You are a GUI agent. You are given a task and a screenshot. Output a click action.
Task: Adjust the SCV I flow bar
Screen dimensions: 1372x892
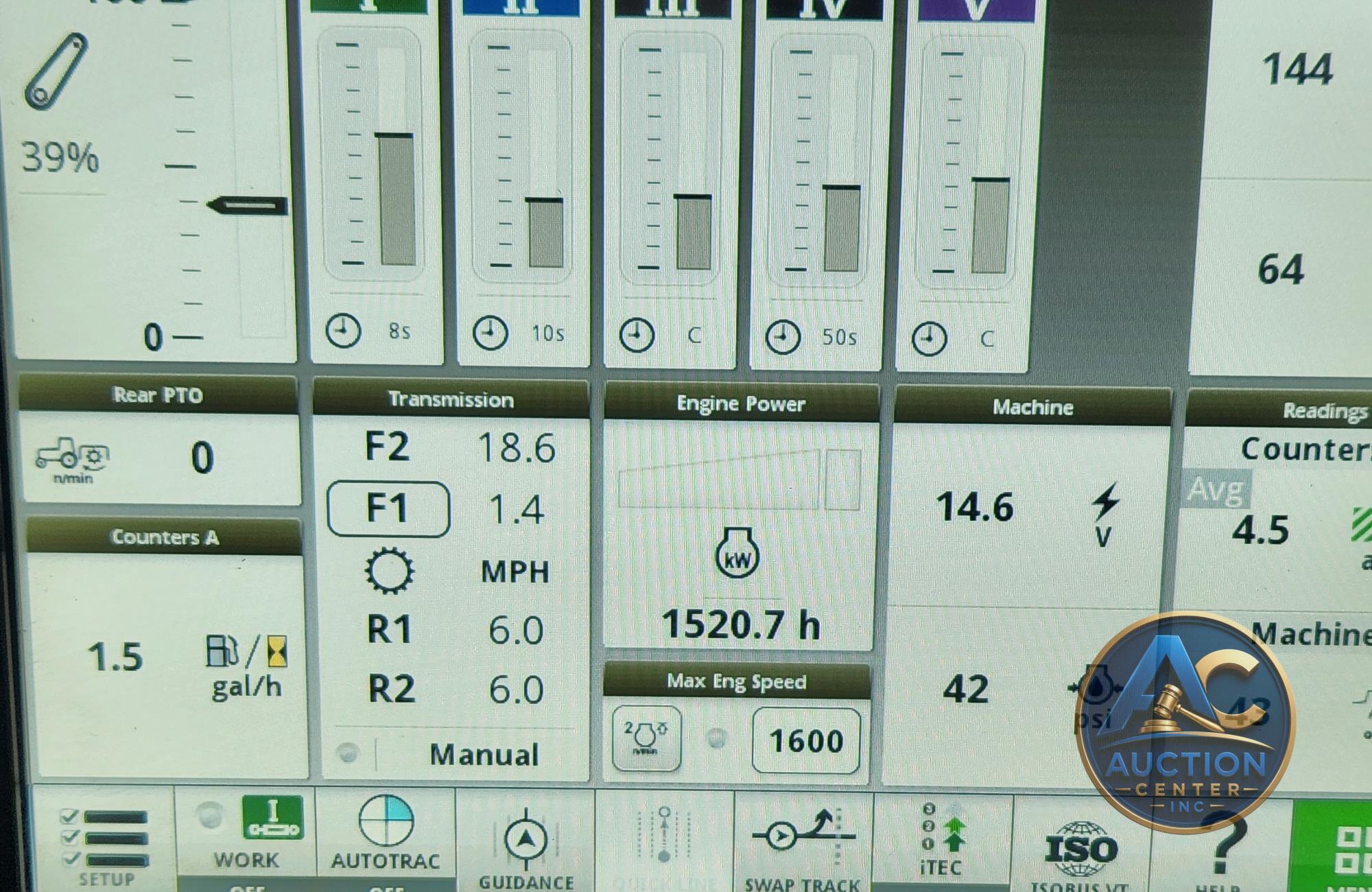396,199
